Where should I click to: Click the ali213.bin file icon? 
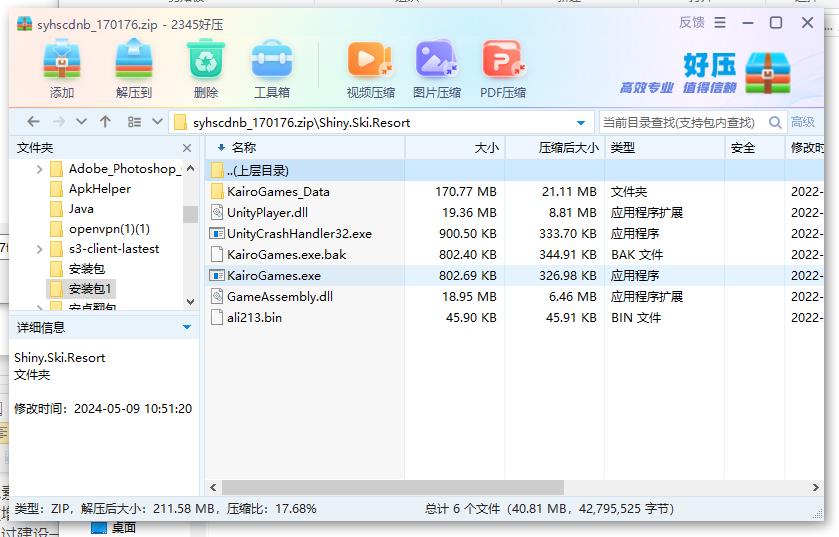[217, 317]
